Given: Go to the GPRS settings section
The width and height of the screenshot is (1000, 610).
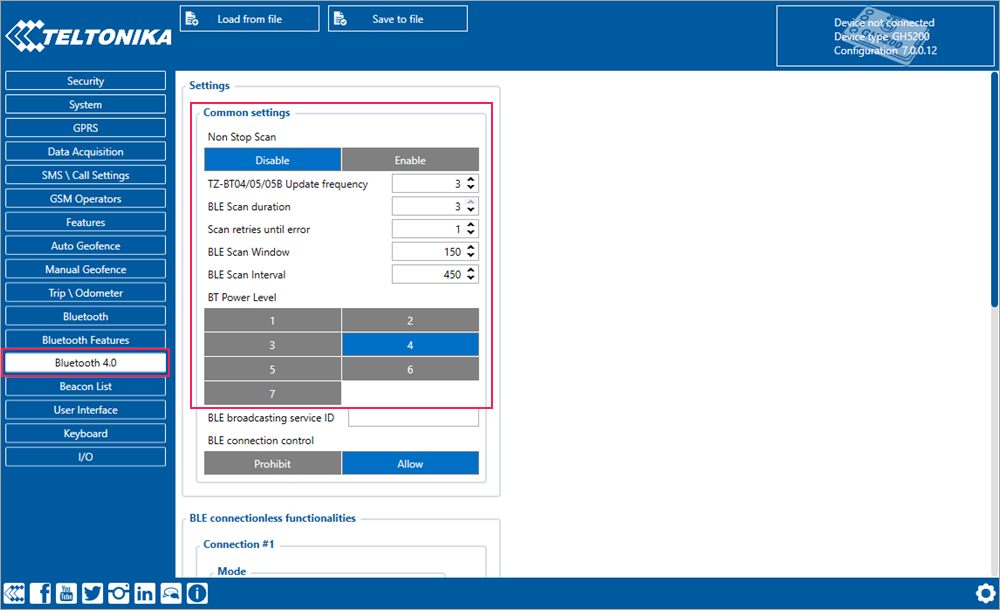Looking at the screenshot, I should 85,128.
